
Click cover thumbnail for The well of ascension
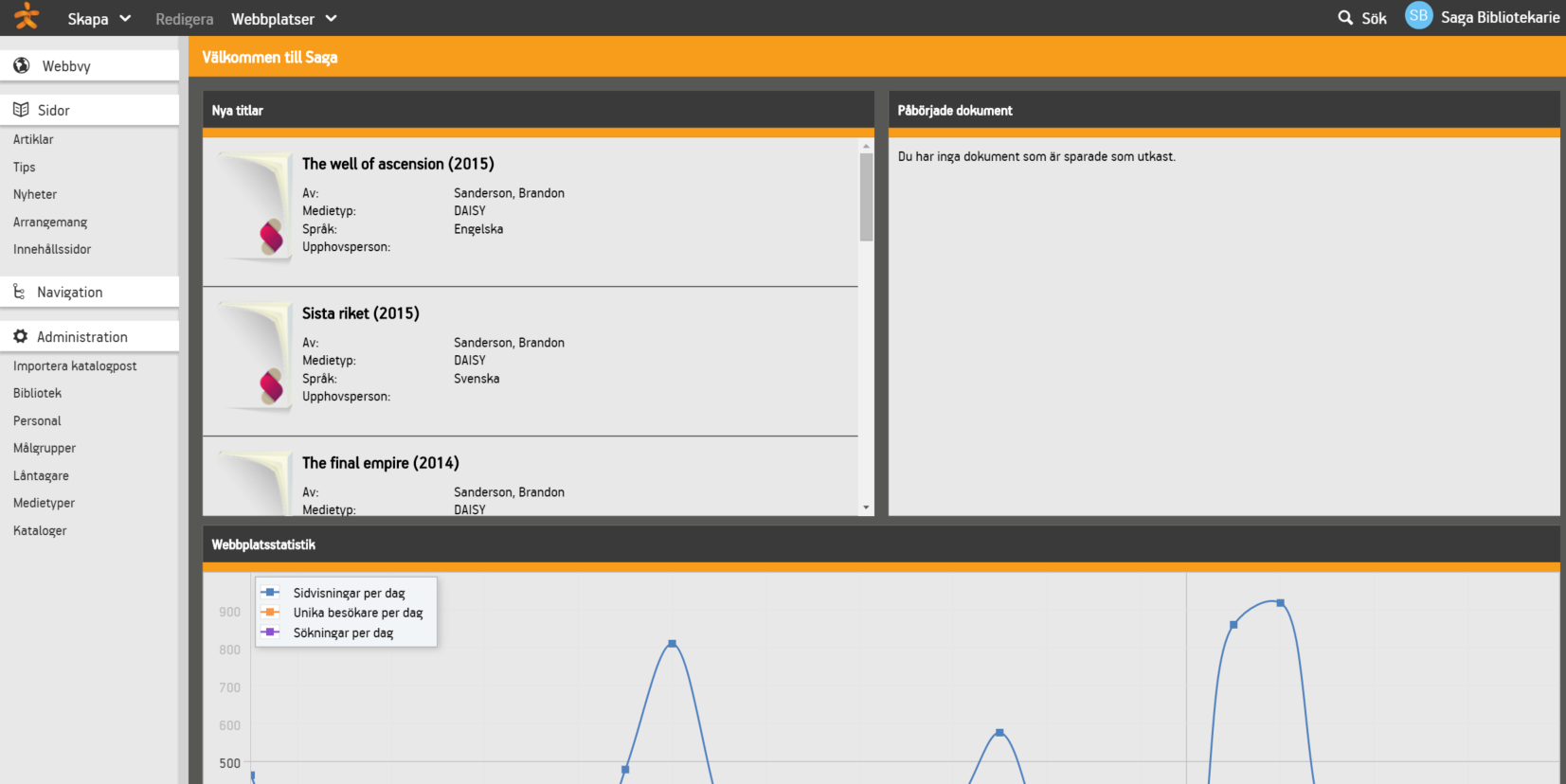coord(254,206)
